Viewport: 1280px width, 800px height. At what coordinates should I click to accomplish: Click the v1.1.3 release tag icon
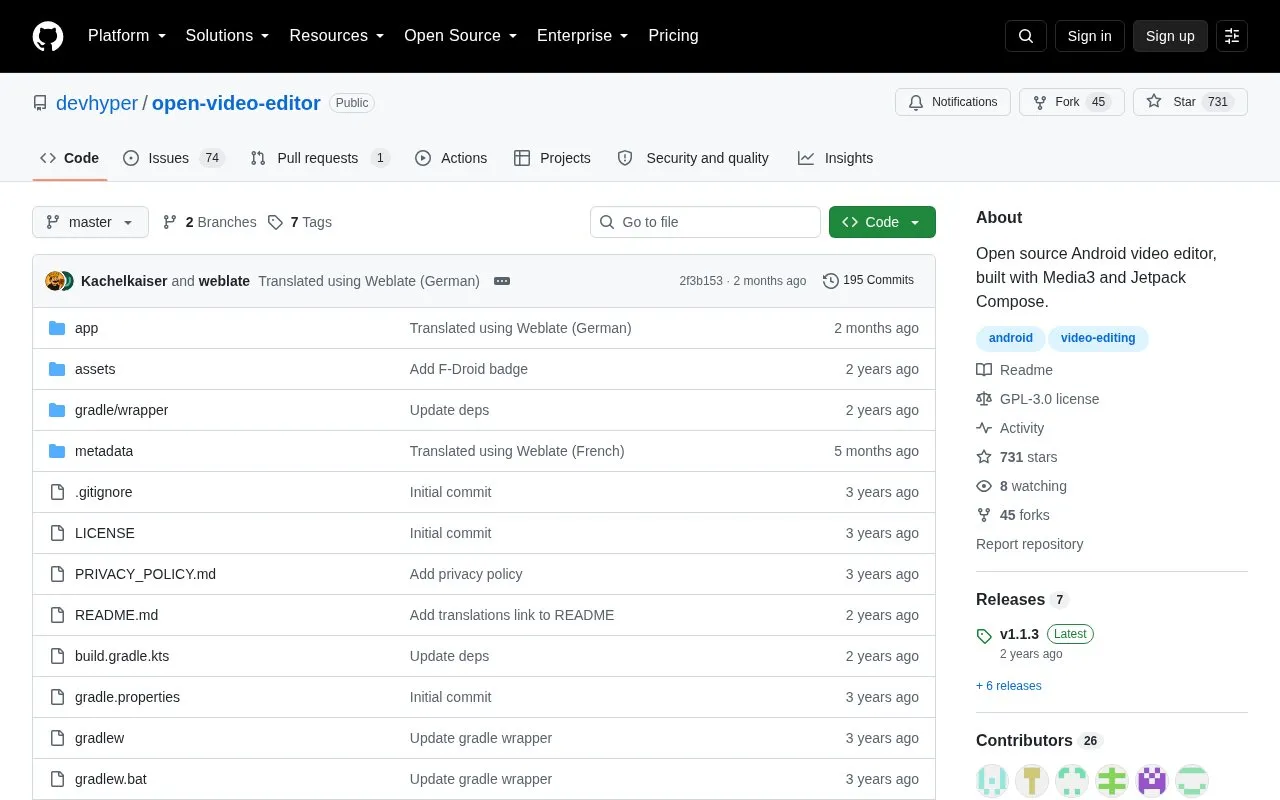(x=984, y=636)
